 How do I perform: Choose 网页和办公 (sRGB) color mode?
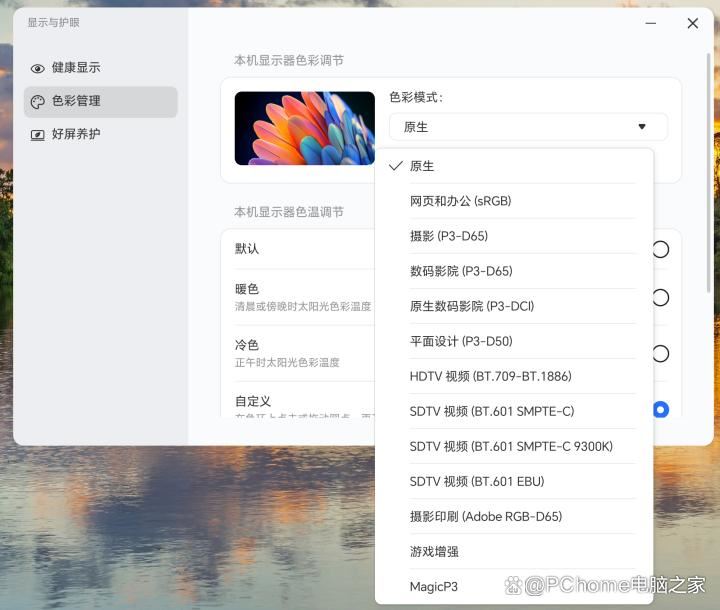point(460,201)
